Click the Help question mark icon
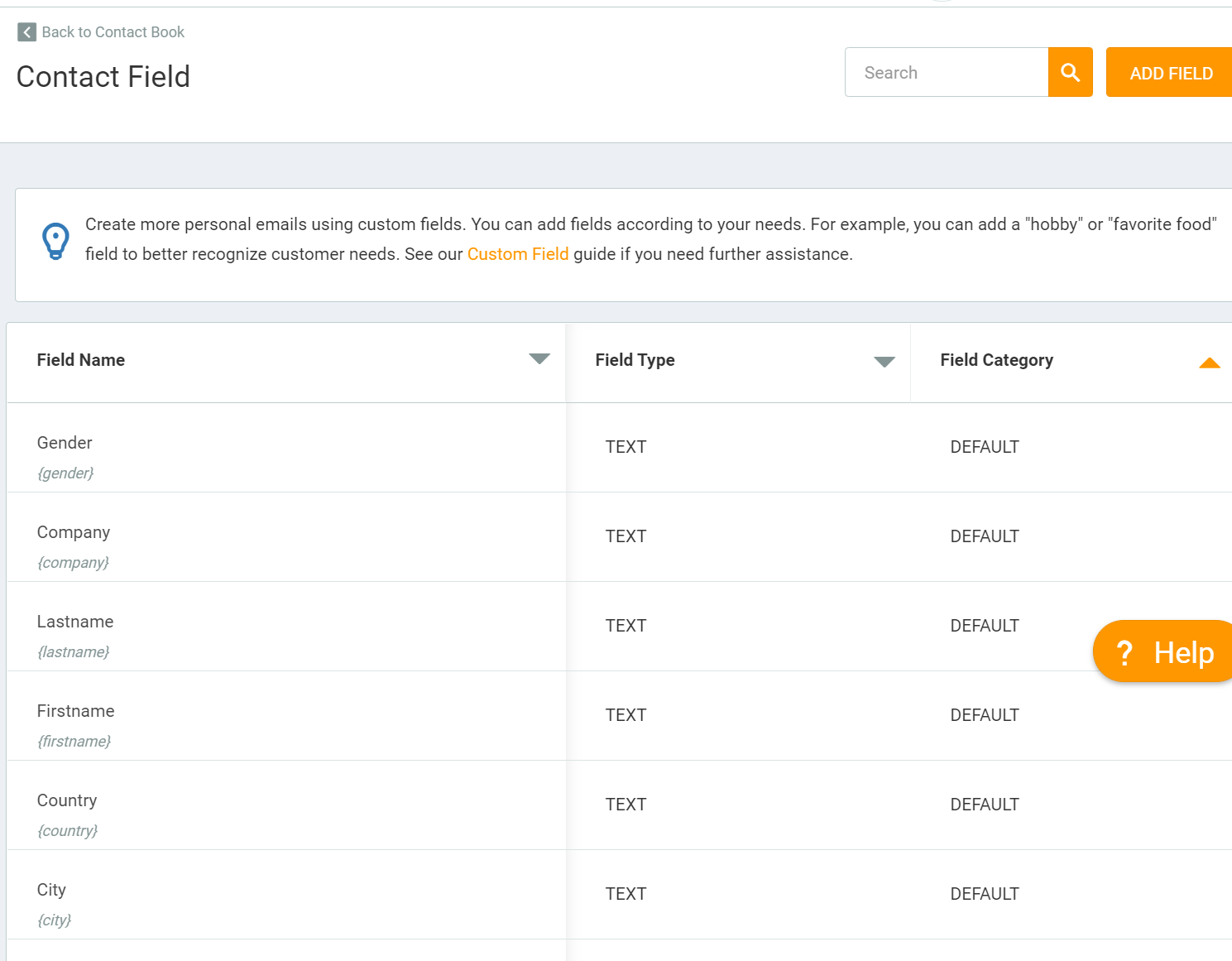 click(1124, 653)
